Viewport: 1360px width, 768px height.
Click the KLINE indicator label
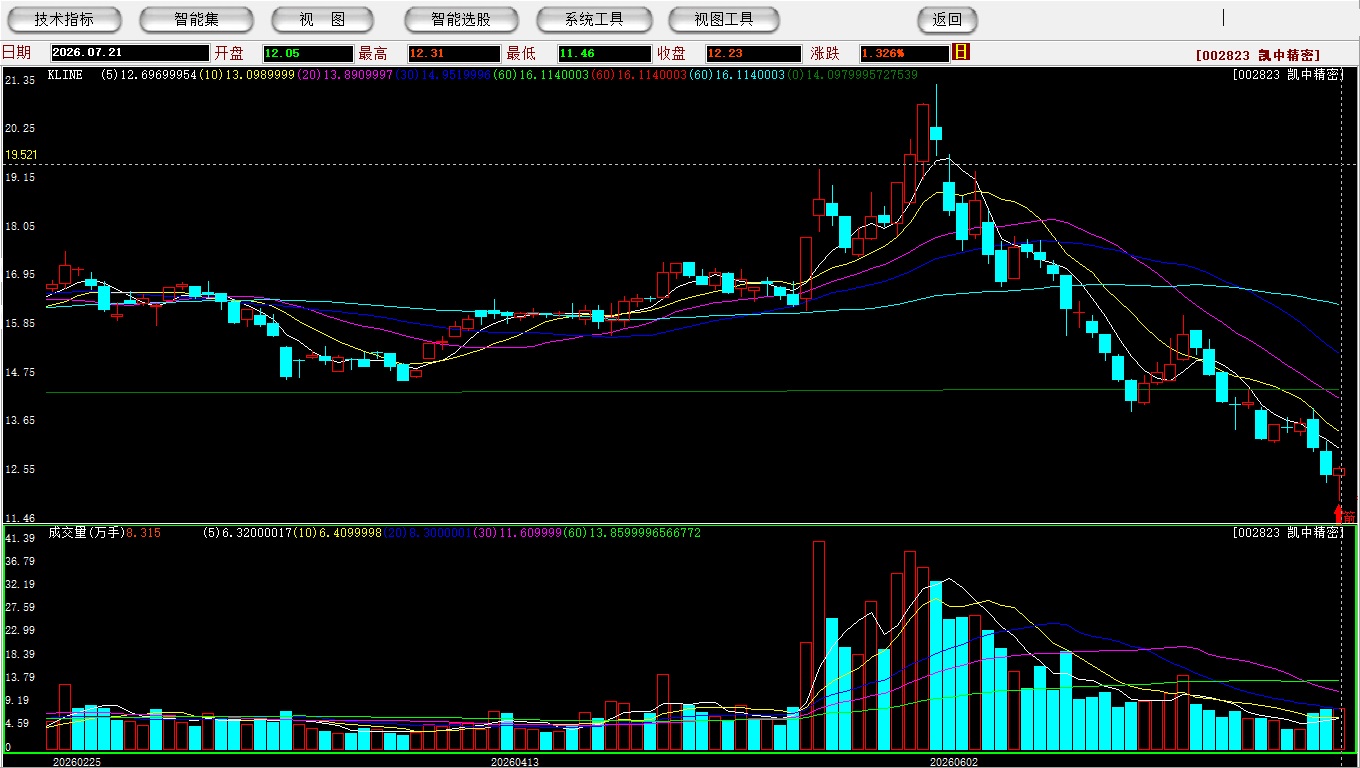[65, 75]
